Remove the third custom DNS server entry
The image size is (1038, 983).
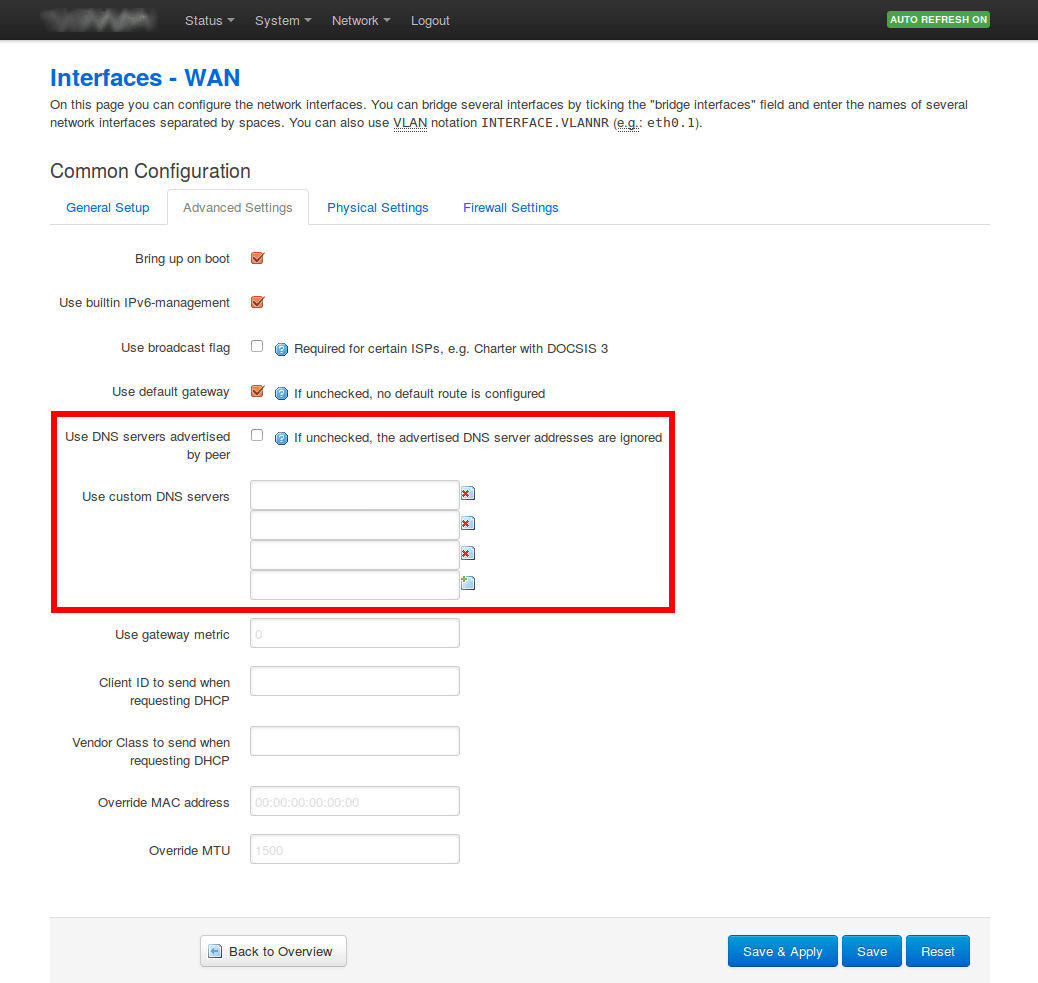coord(467,553)
